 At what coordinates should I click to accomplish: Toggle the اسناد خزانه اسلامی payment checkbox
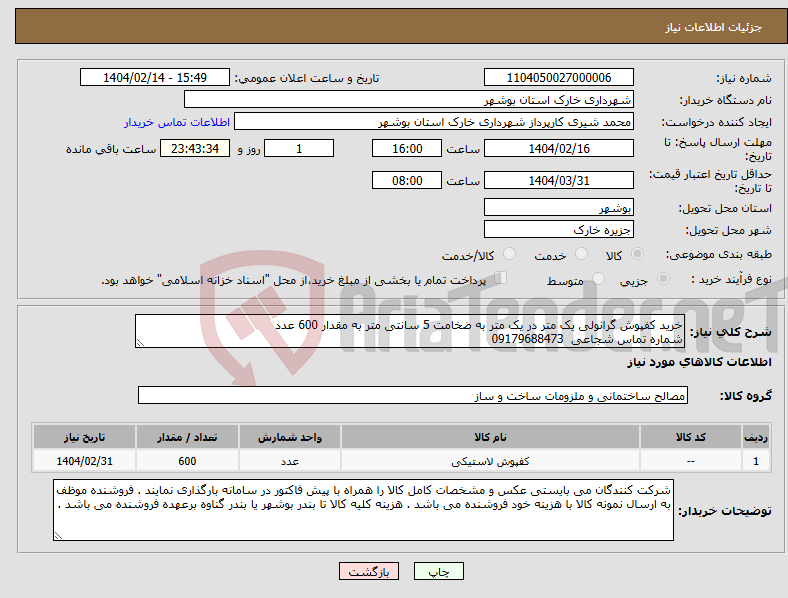pos(501,277)
